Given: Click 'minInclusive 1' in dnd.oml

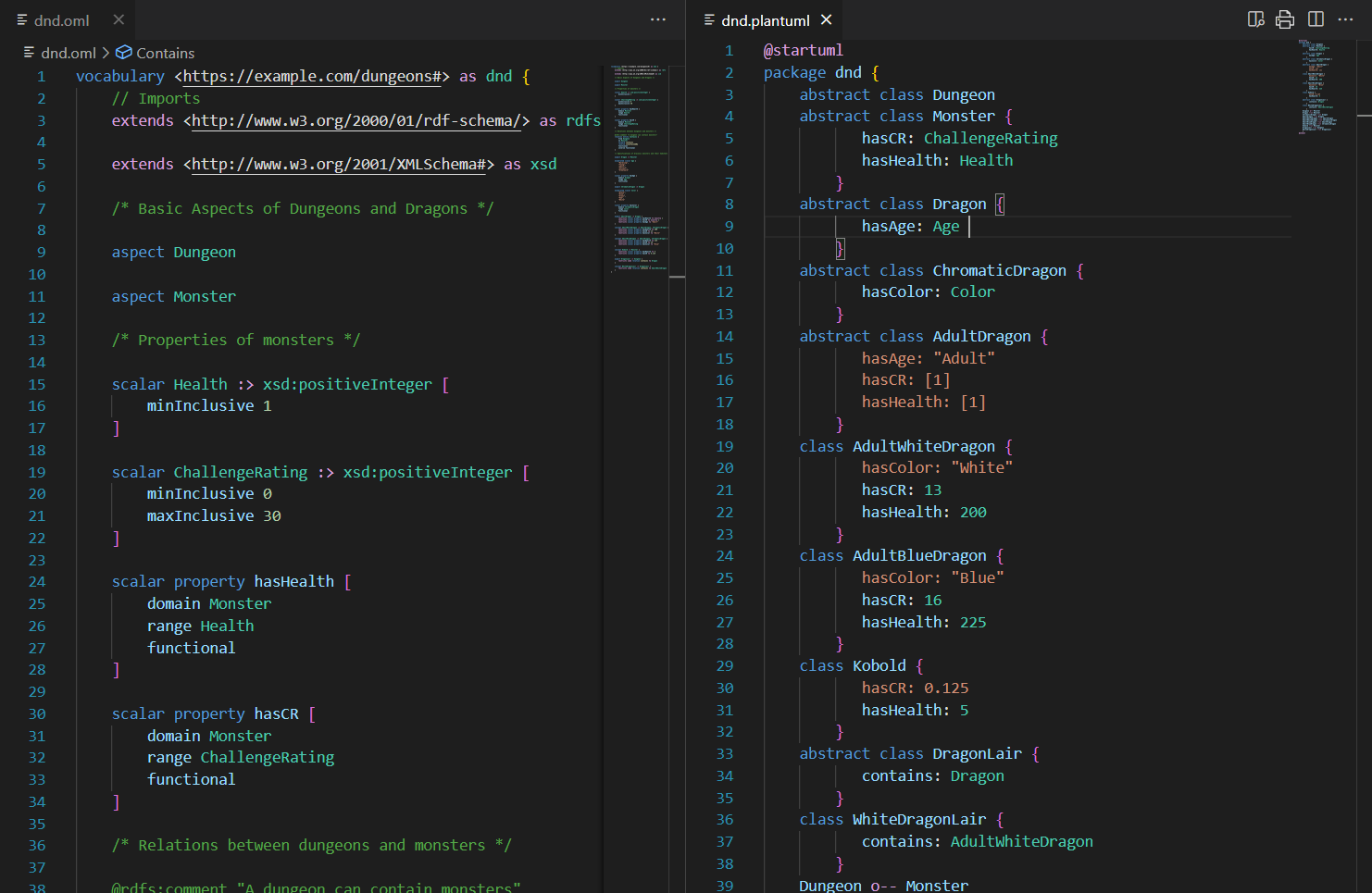Looking at the screenshot, I should [x=209, y=405].
